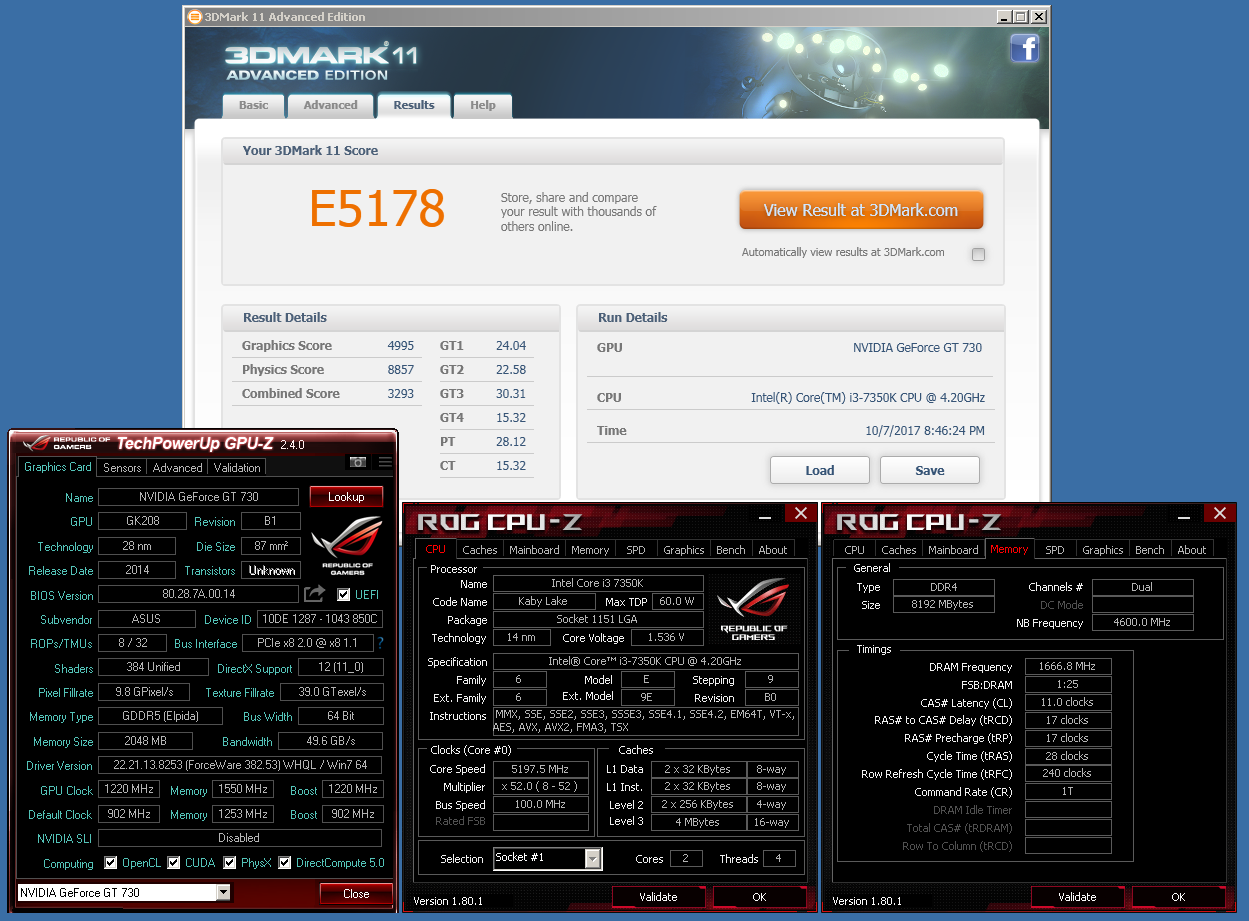Click the BIOS version share/export icon

pos(315,594)
